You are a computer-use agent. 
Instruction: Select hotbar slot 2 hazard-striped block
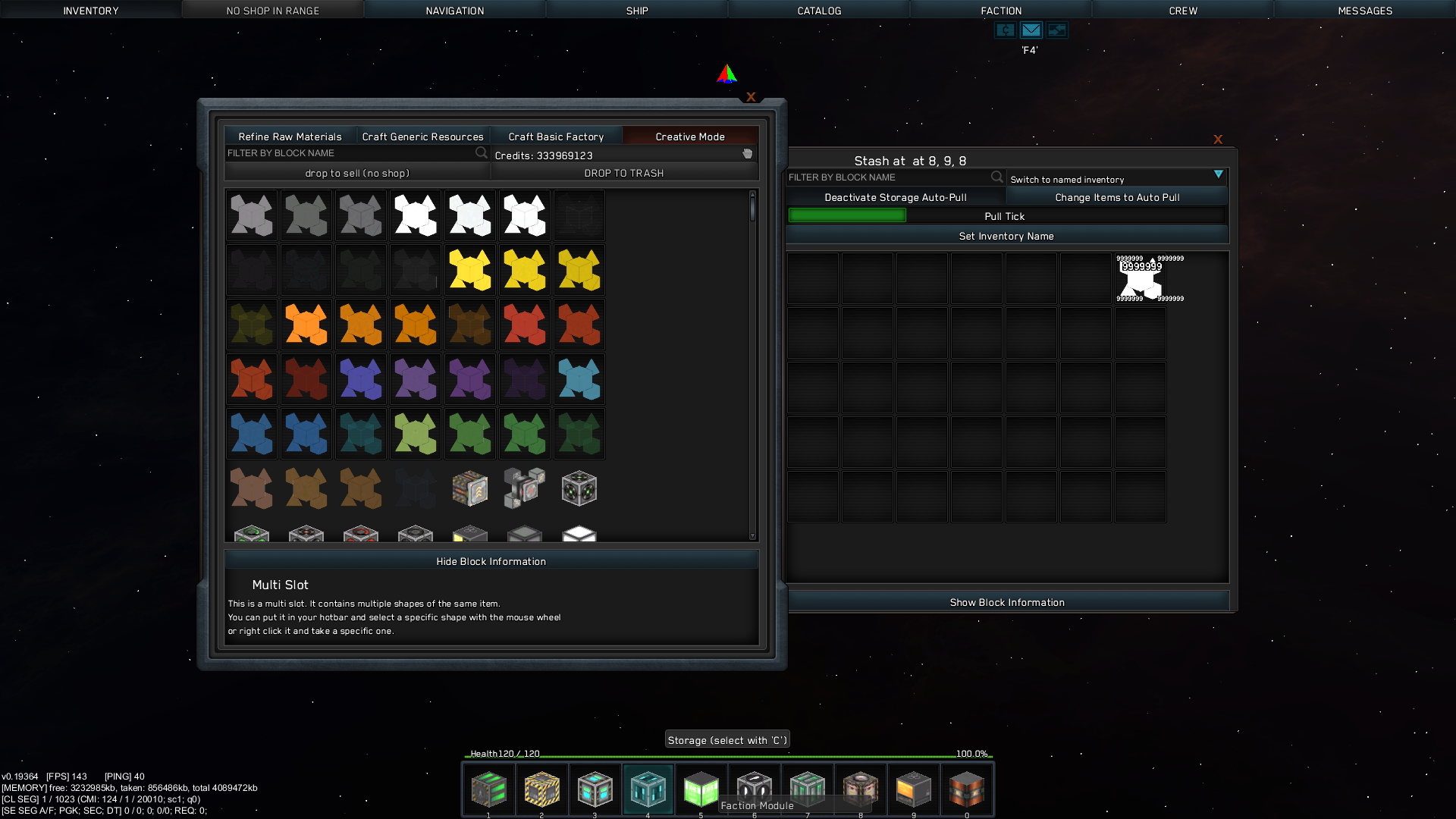(541, 790)
